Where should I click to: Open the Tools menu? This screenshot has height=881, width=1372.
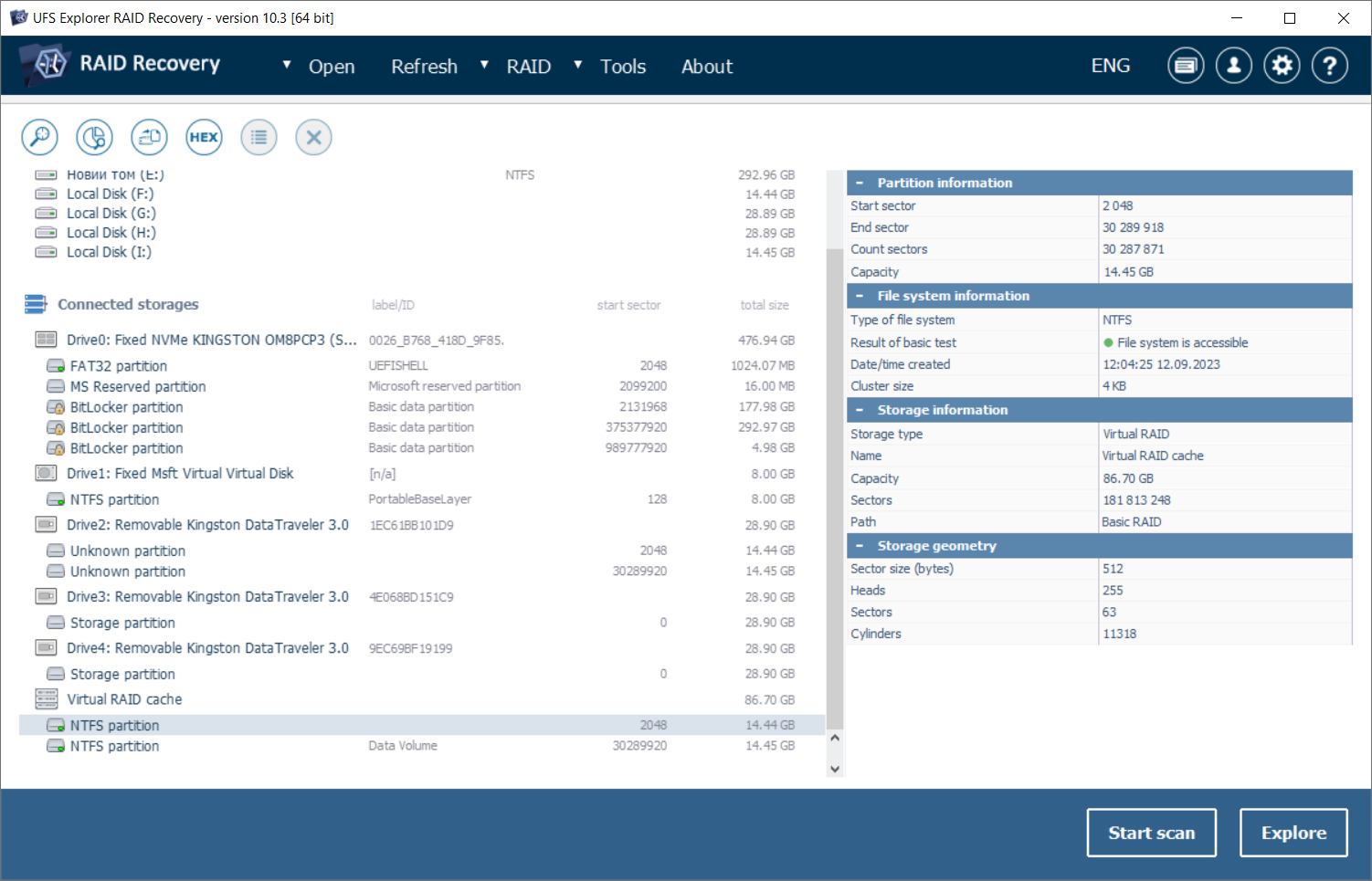coord(623,67)
